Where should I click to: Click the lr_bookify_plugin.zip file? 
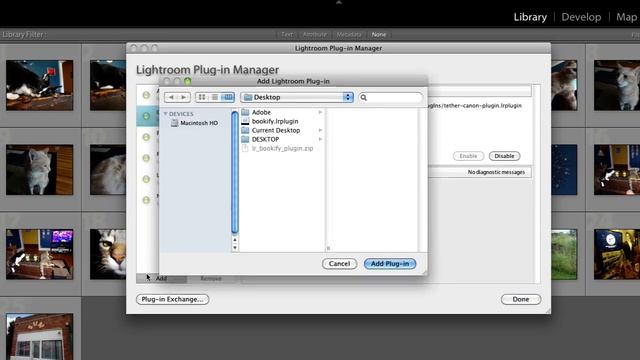282,148
